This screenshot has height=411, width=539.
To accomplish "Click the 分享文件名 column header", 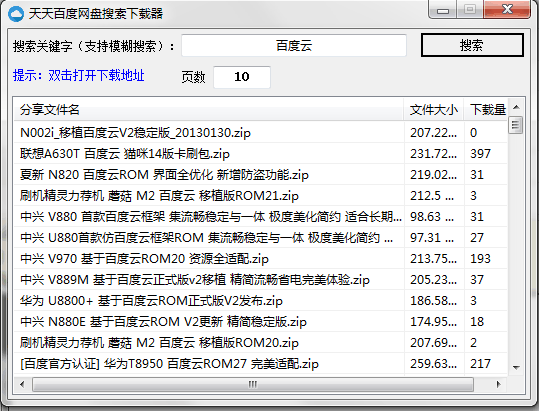I will [x=208, y=110].
